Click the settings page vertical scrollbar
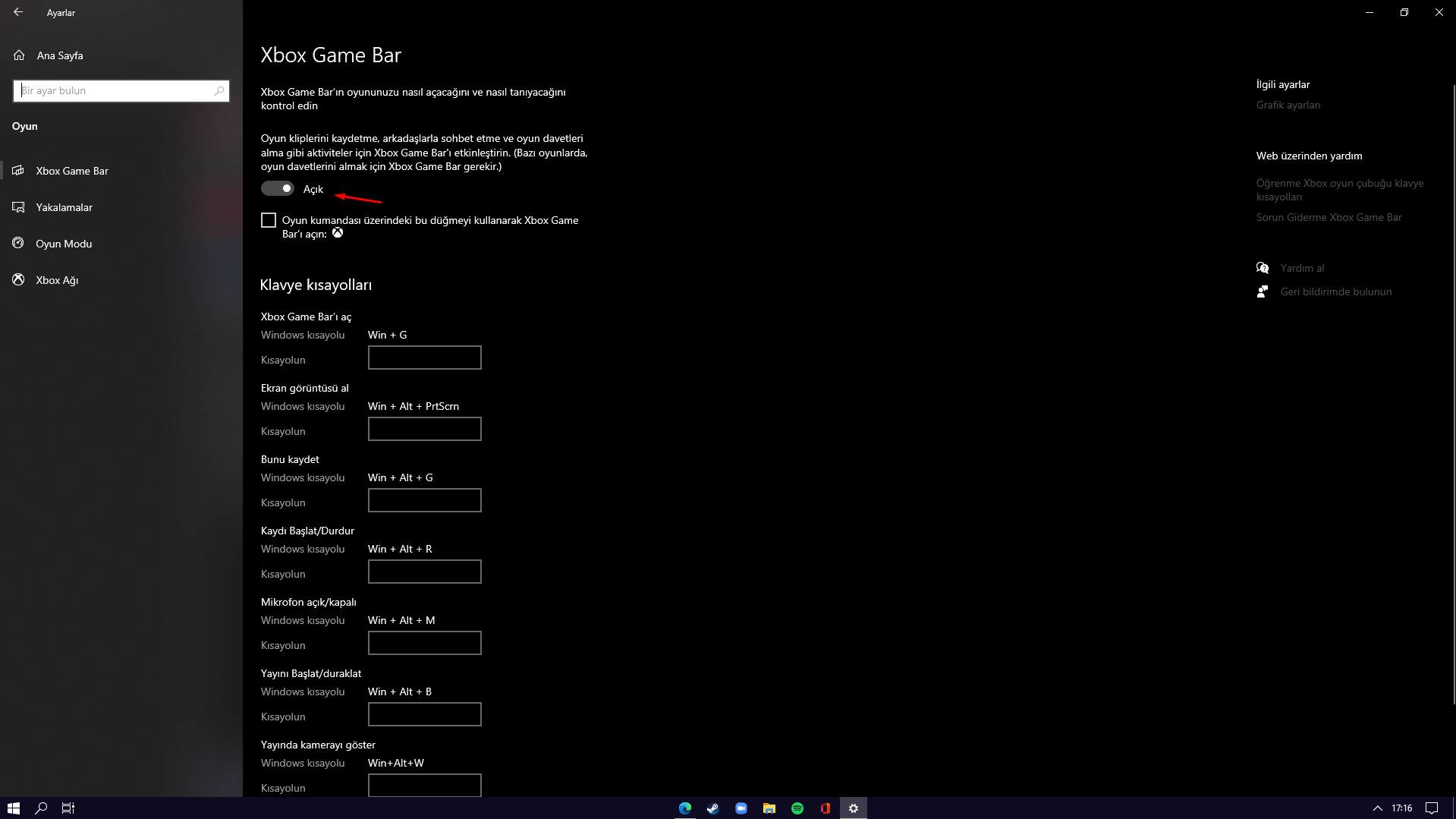This screenshot has height=819, width=1456. click(1454, 395)
